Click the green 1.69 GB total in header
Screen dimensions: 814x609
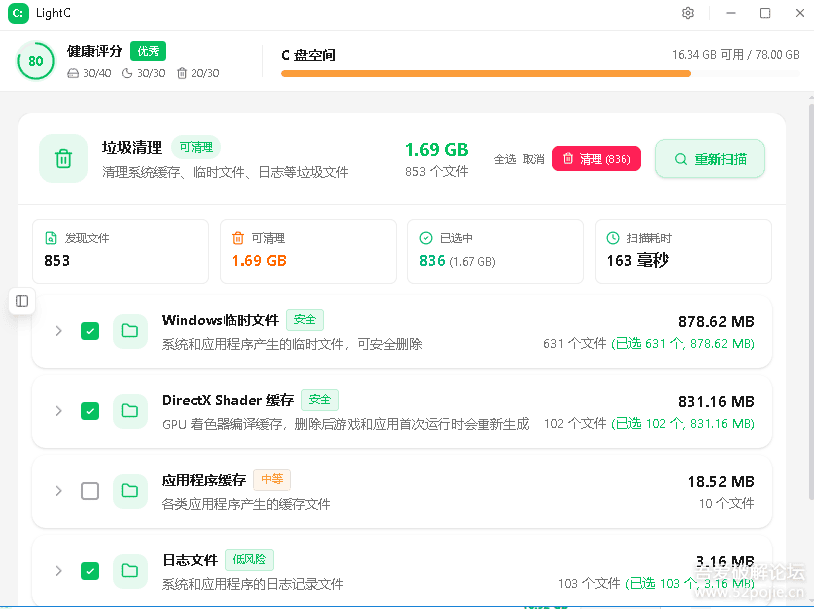[437, 150]
